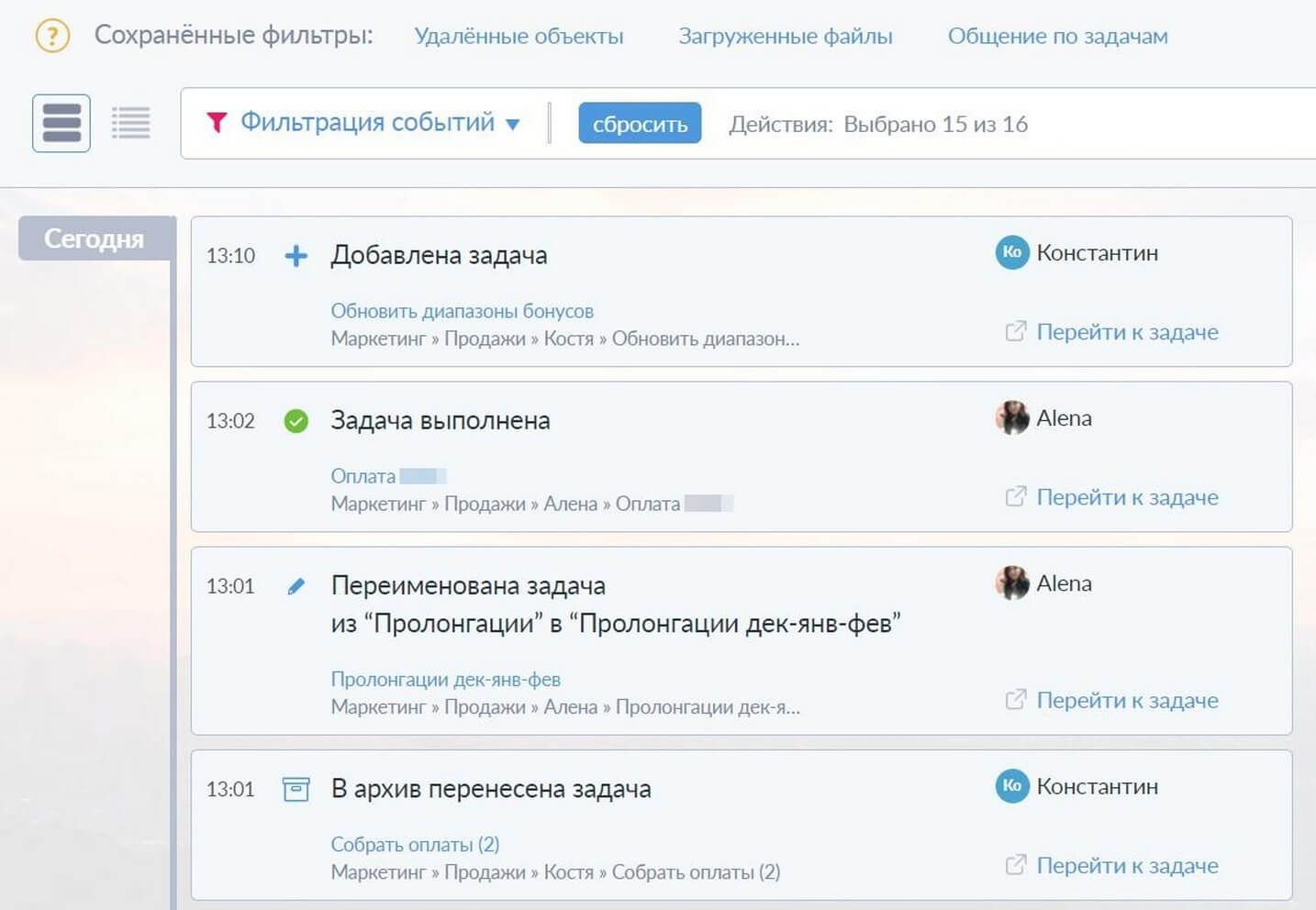Screen dimensions: 1316x910
Task: Click the pencil icon for renamed task
Action: coord(296,586)
